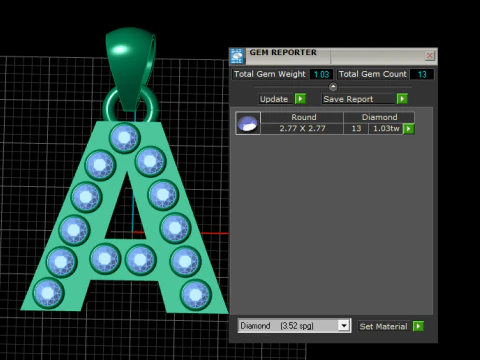Click the Save Report label
The height and width of the screenshot is (360, 480).
(x=348, y=99)
